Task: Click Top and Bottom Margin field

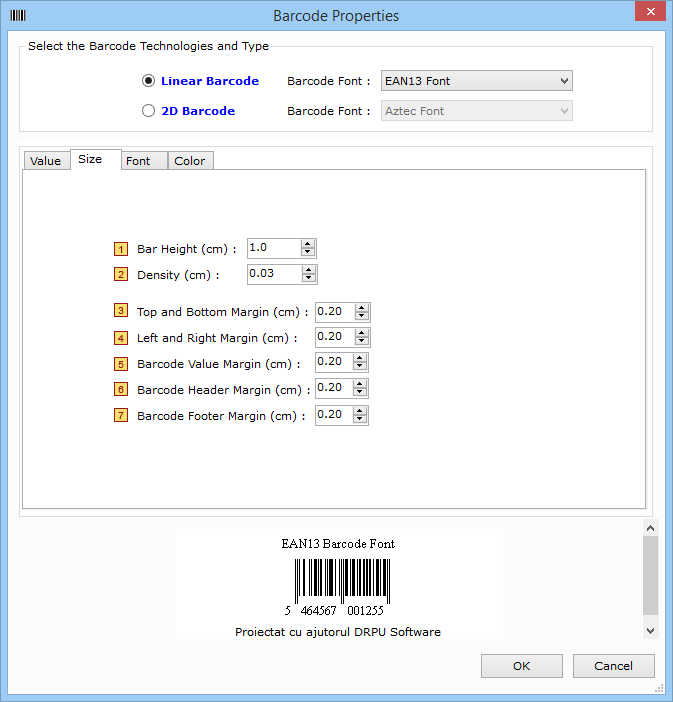Action: point(335,312)
